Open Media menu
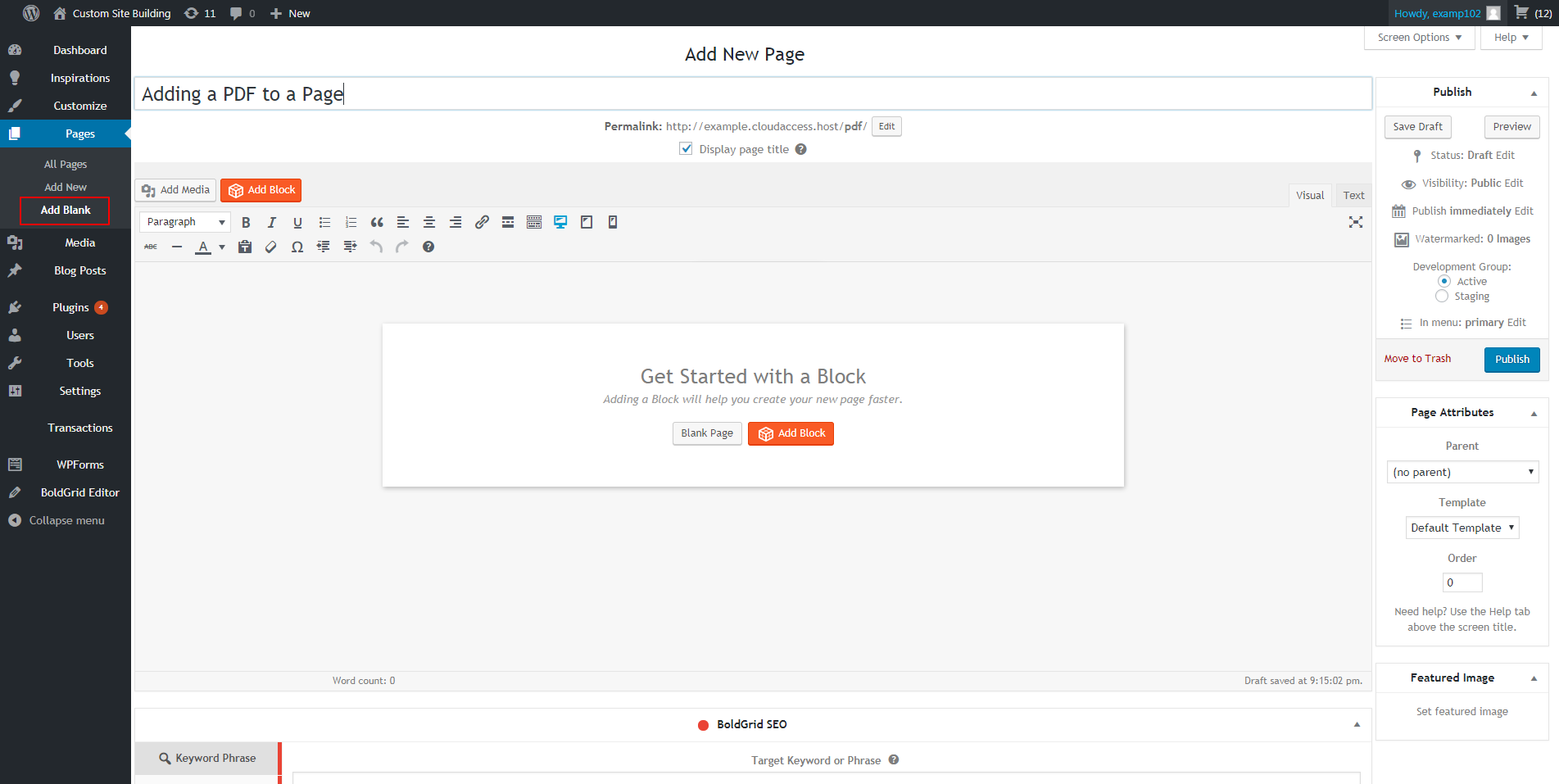 coord(66,242)
